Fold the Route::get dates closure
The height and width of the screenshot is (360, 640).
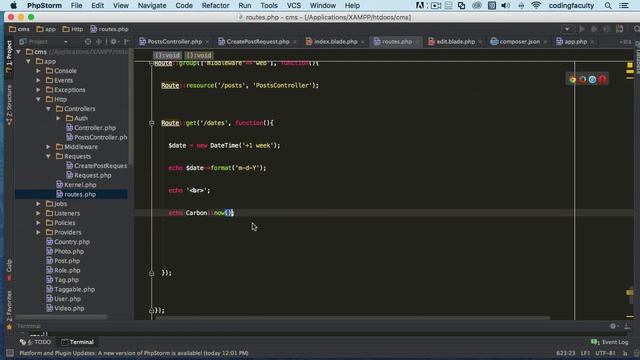[151, 123]
